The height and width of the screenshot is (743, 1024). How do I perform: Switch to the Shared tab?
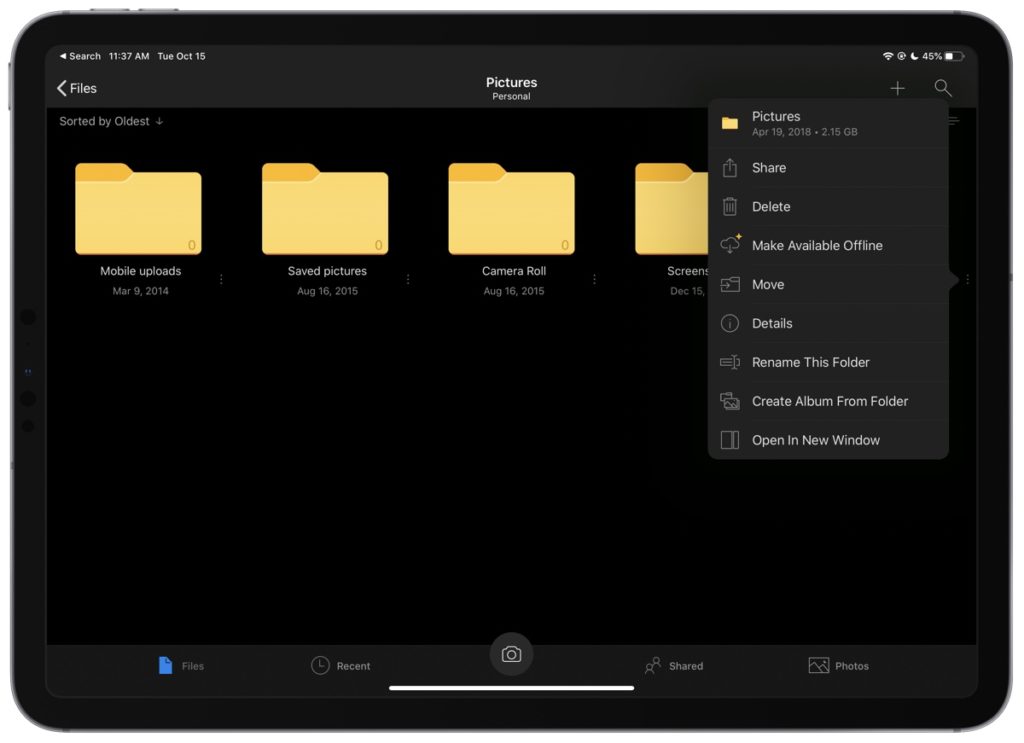click(674, 665)
